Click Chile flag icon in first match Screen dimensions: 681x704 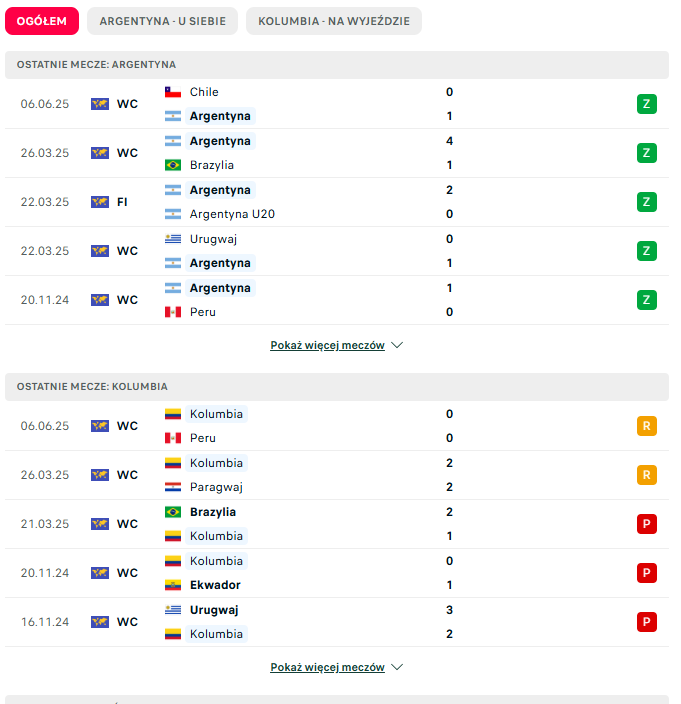173,92
